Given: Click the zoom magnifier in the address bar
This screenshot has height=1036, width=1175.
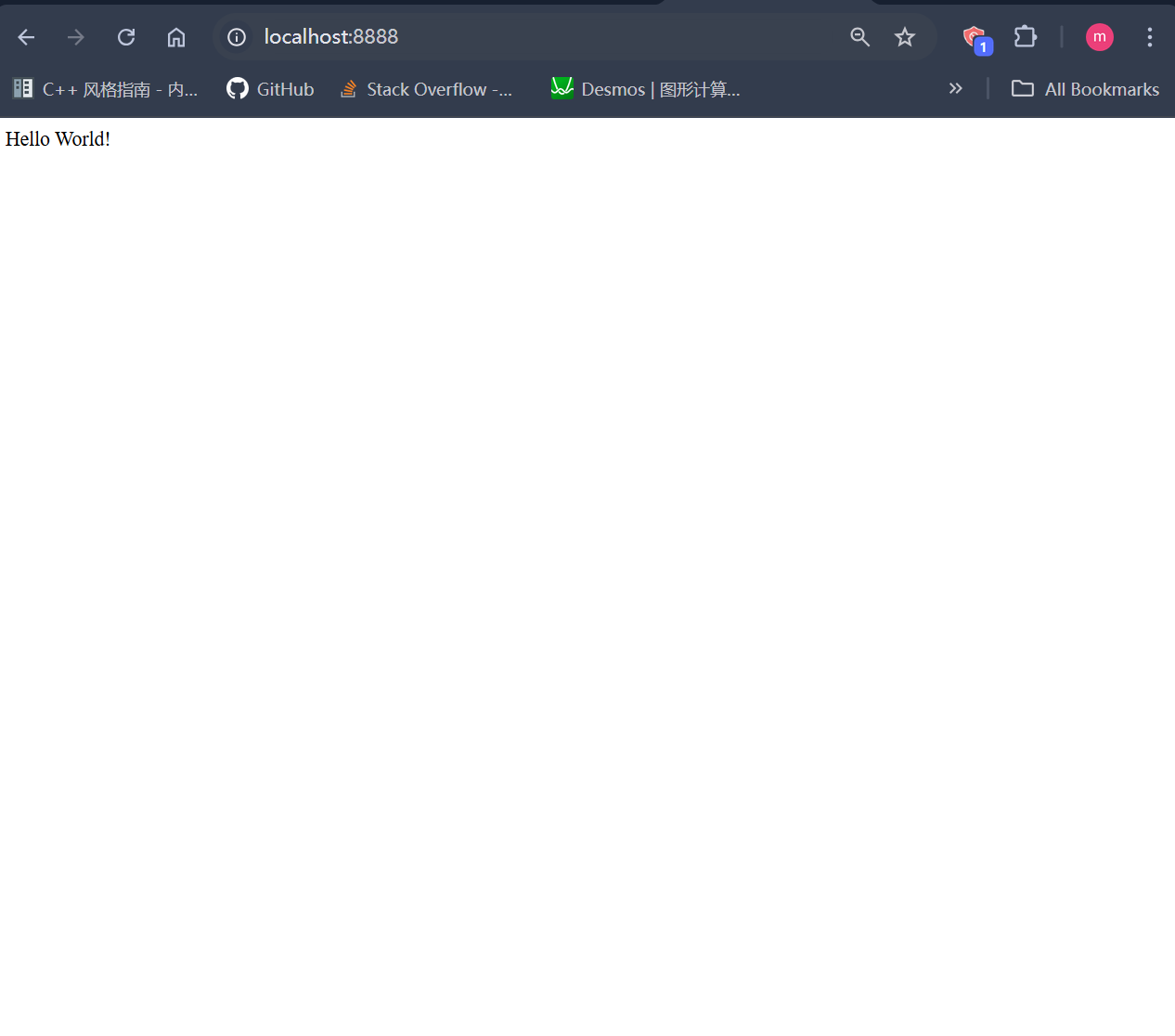Looking at the screenshot, I should 859,37.
